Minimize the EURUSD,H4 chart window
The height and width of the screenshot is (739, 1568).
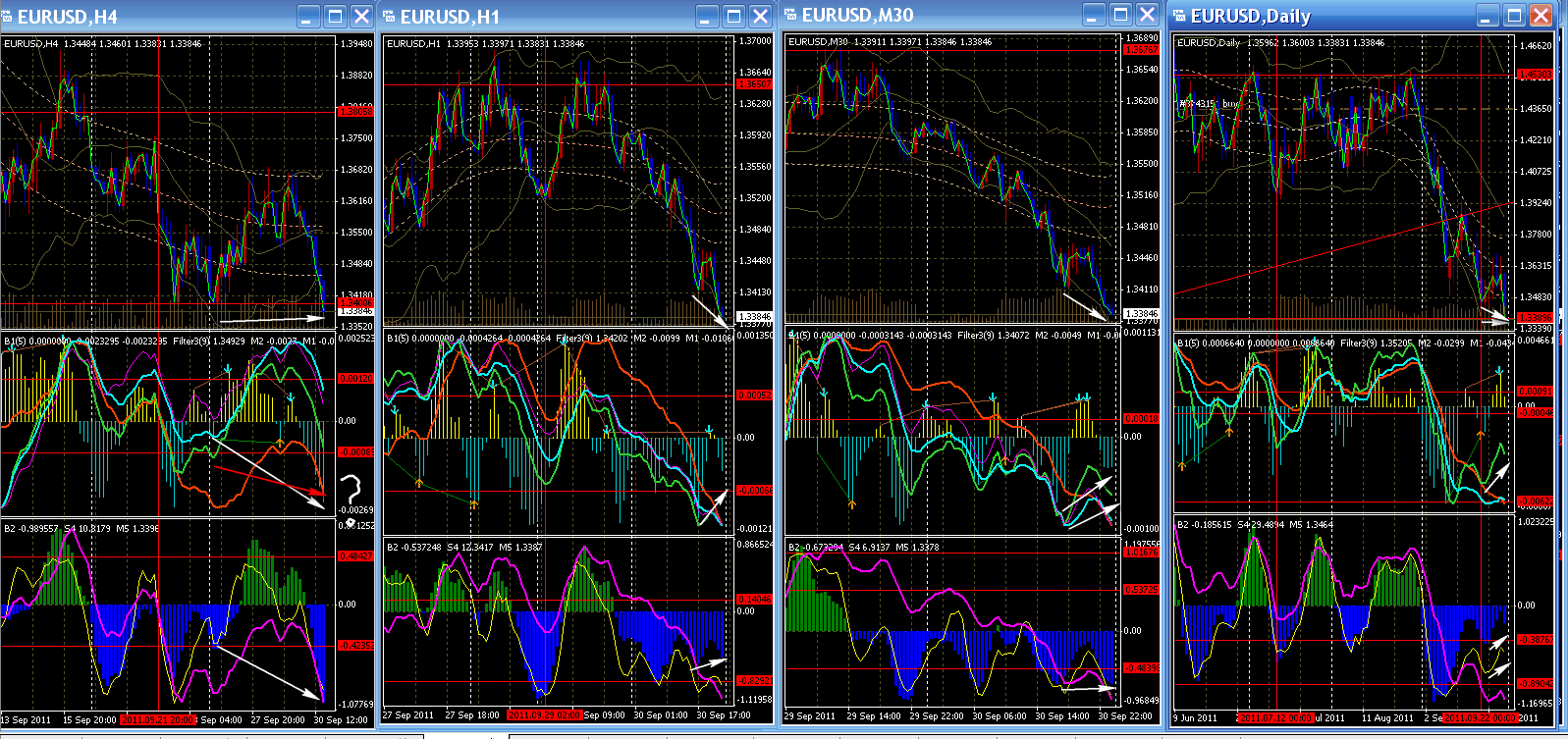tap(309, 17)
